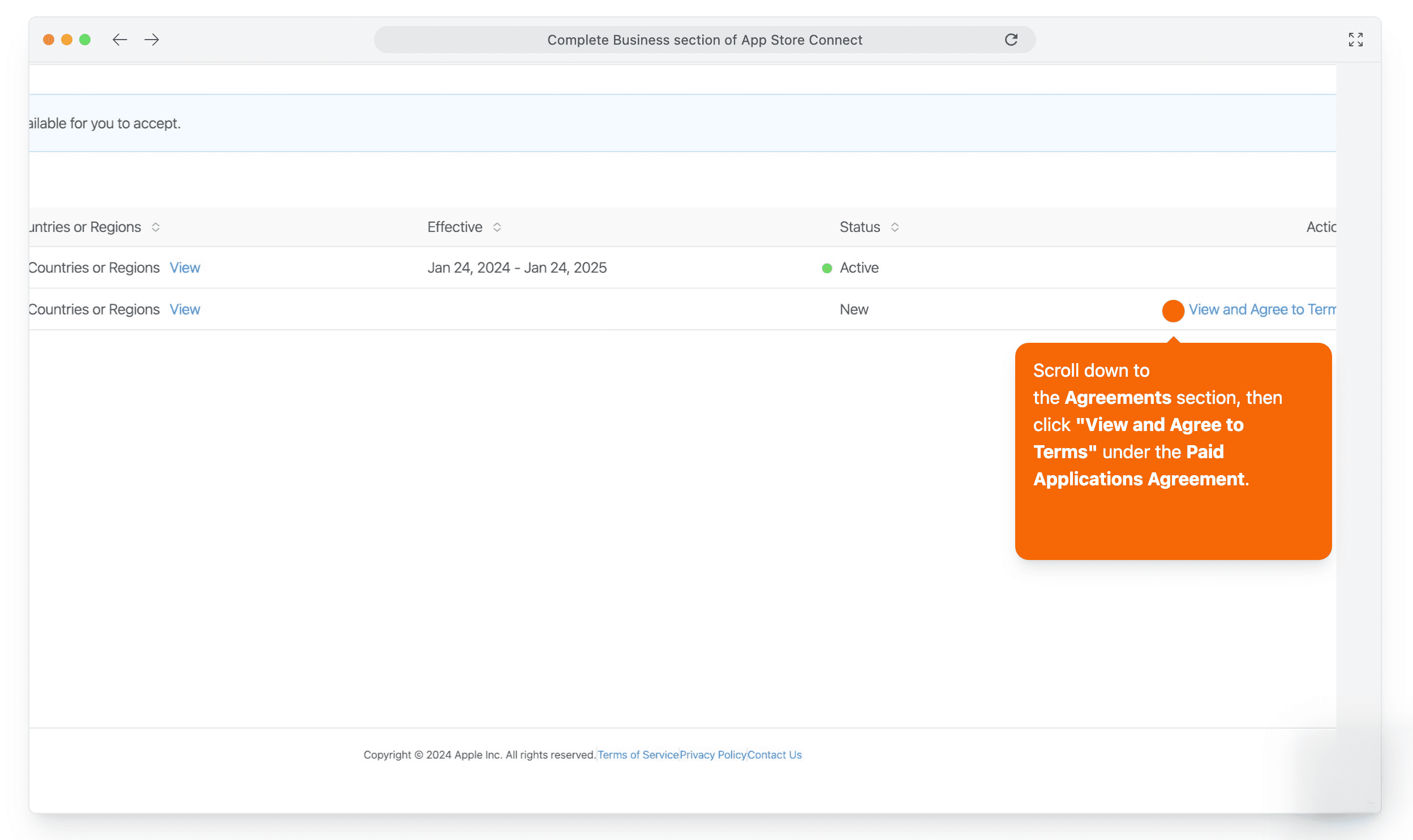This screenshot has height=840, width=1413.
Task: Sort by Countries or Regions column
Action: pyautogui.click(x=156, y=227)
